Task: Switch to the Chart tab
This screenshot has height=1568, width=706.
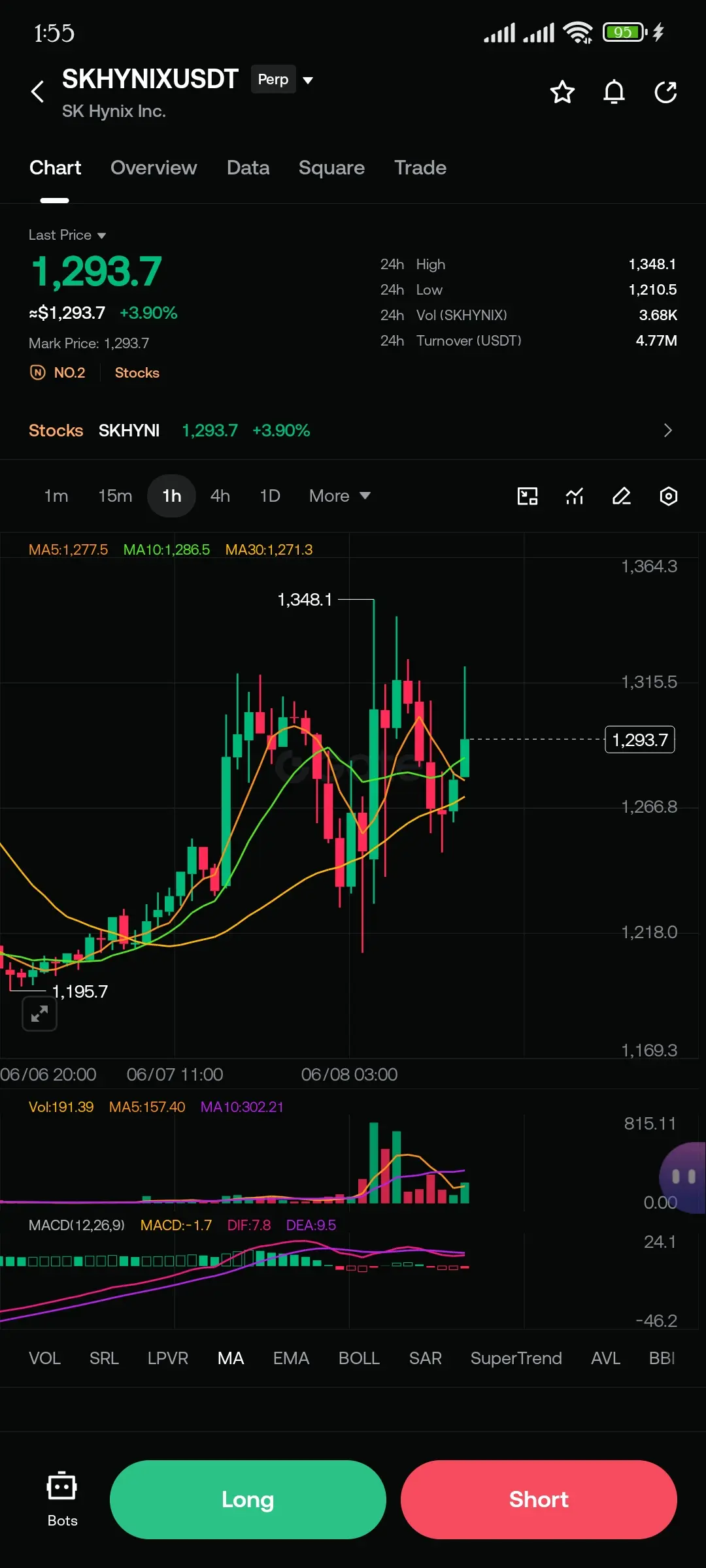Action: click(55, 168)
